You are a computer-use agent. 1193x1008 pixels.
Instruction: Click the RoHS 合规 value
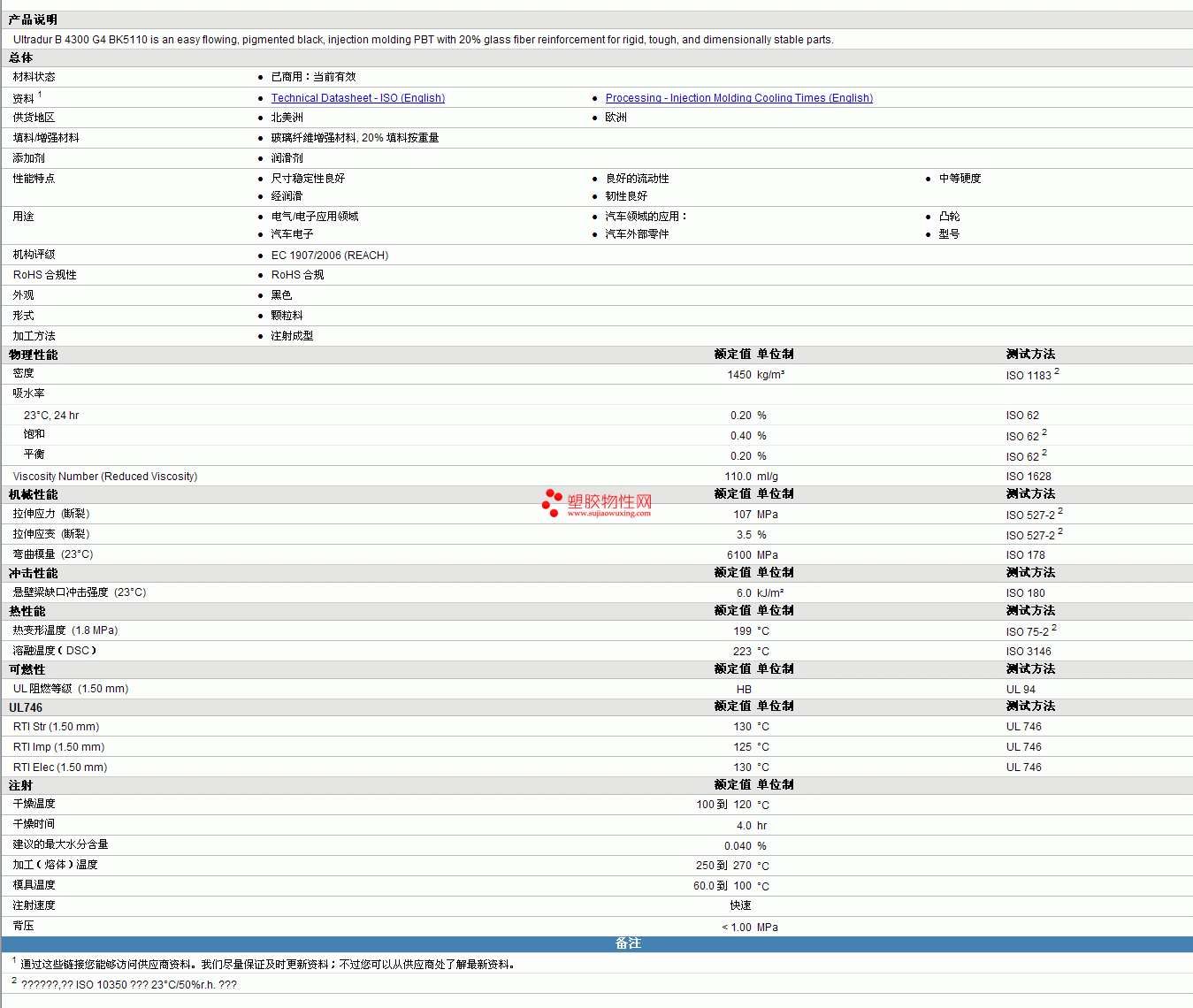(x=297, y=275)
